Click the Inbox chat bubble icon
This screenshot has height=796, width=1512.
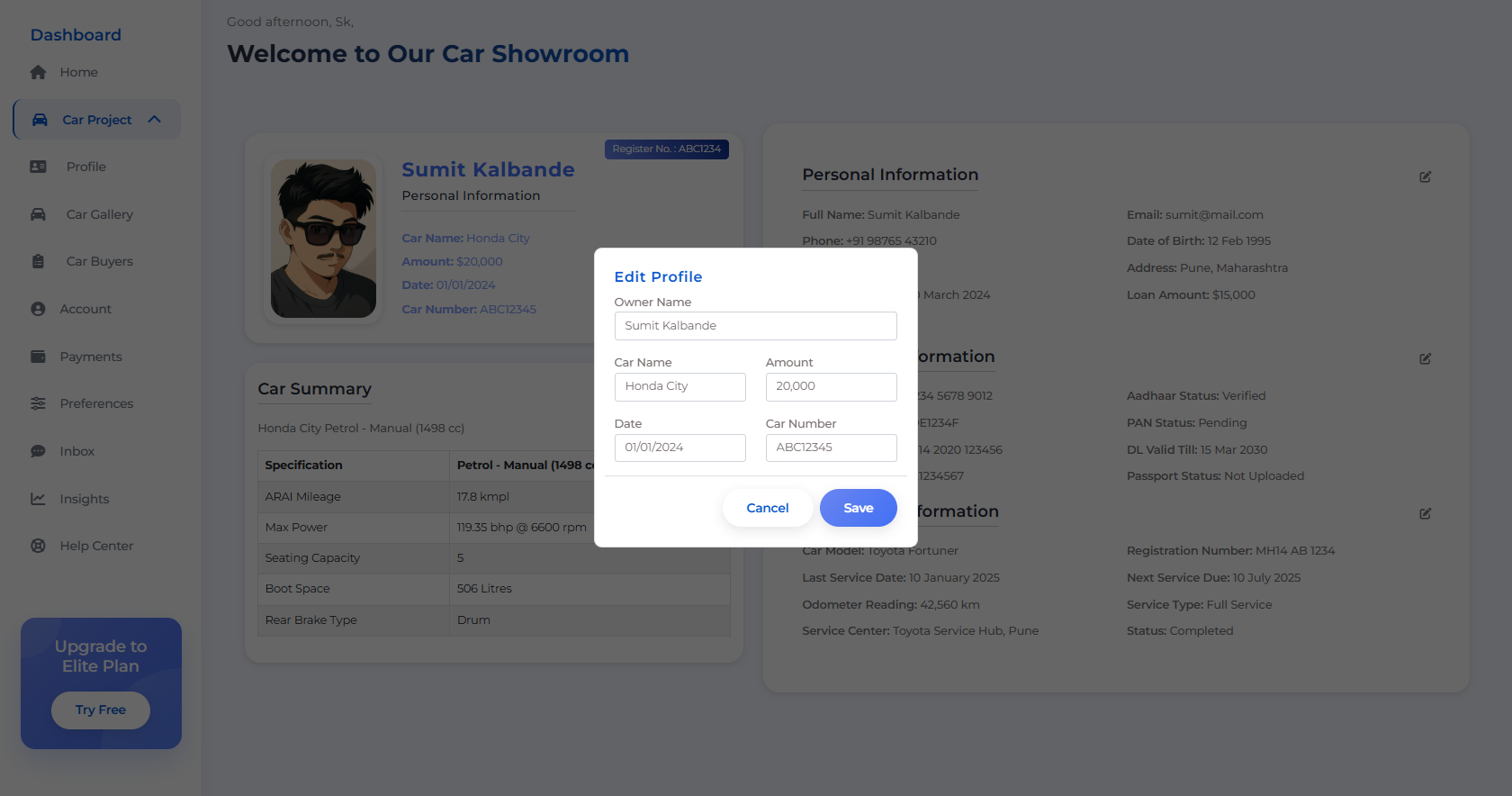38,451
